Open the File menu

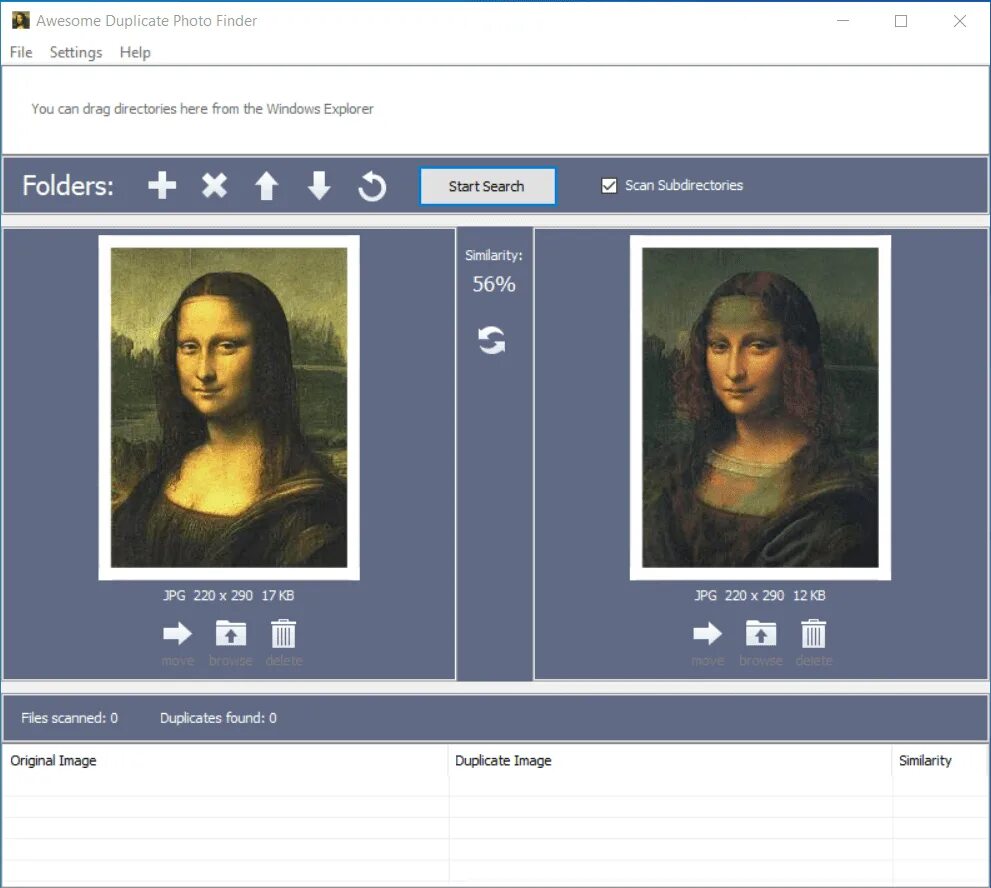21,52
